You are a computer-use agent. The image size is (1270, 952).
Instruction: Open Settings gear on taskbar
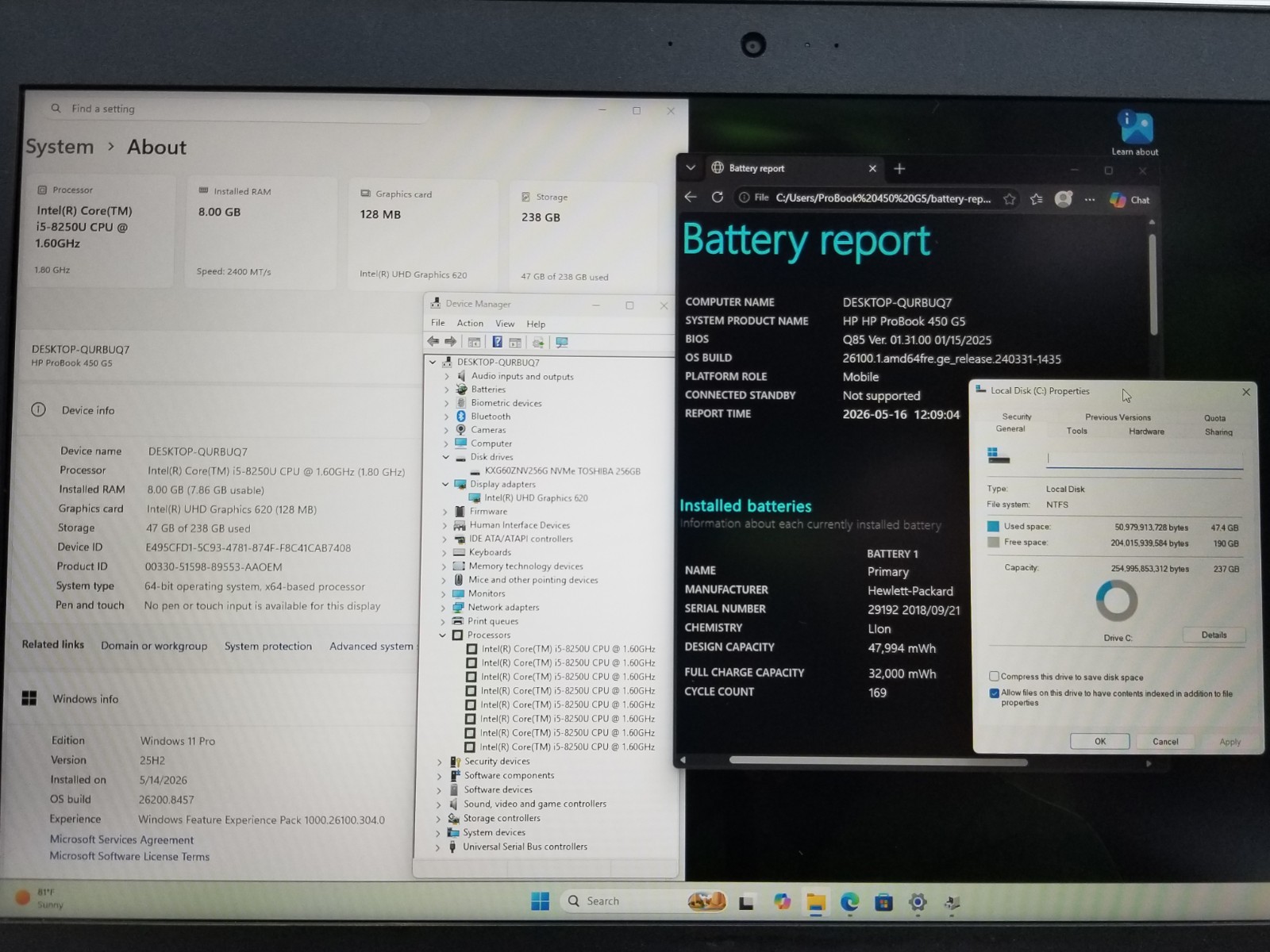coord(918,902)
